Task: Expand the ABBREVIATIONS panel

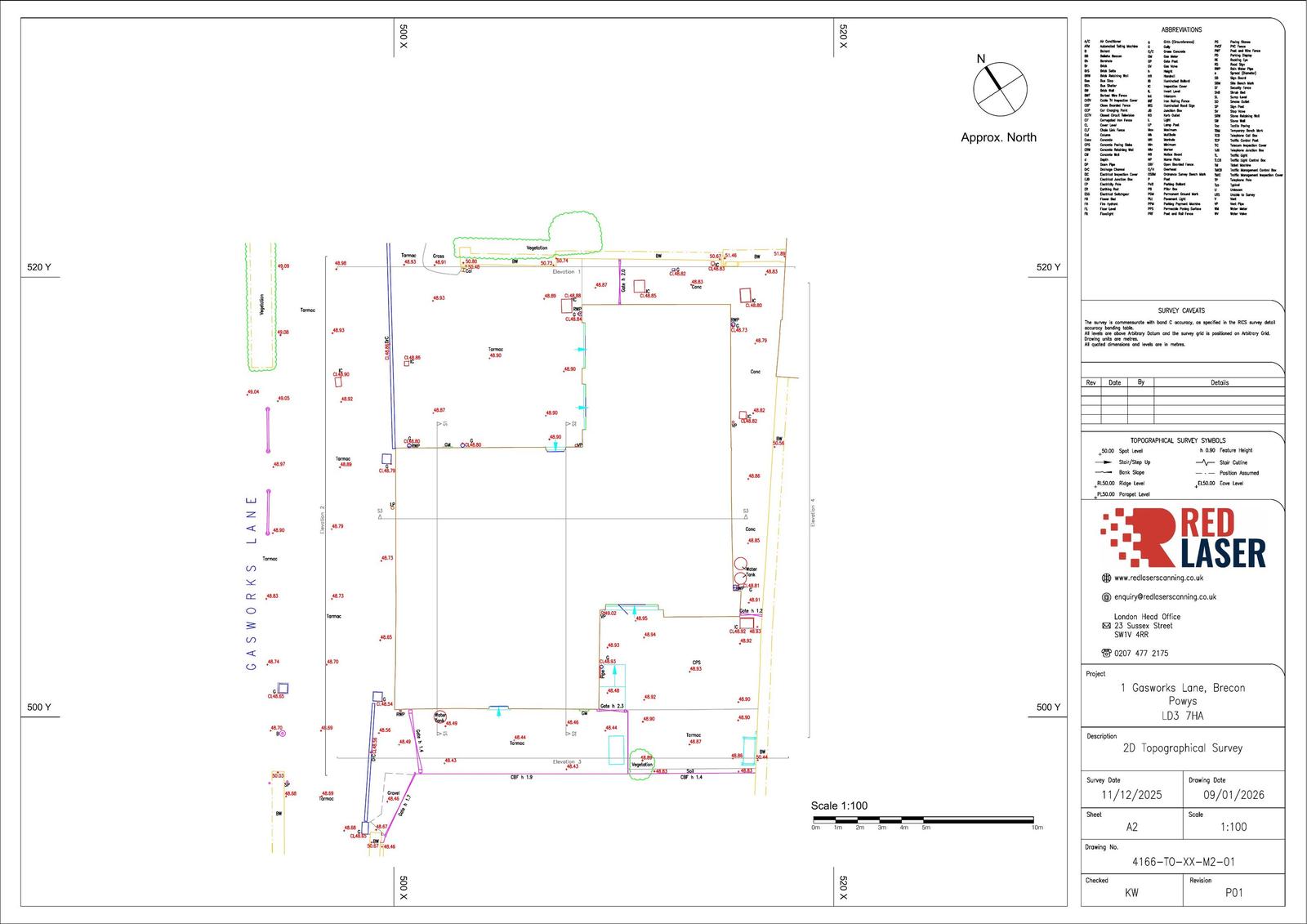Action: pyautogui.click(x=1182, y=28)
